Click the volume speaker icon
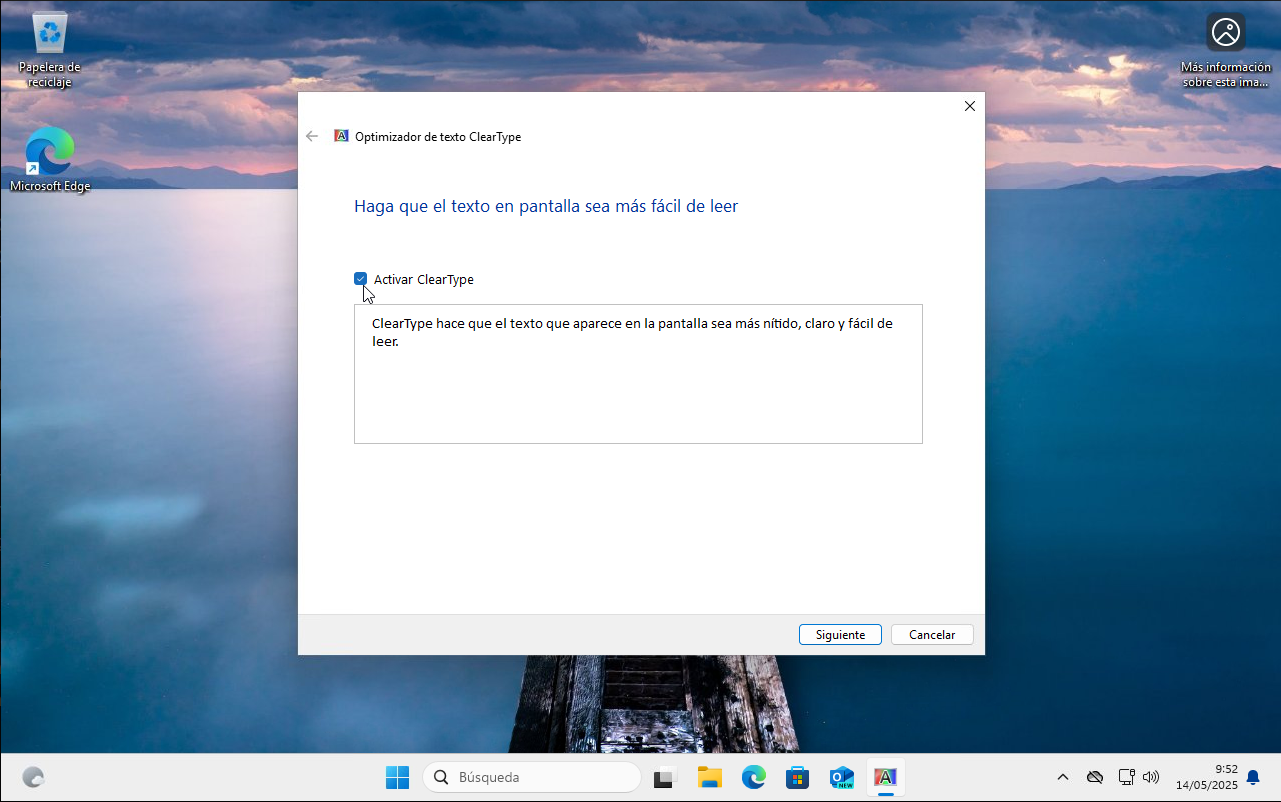This screenshot has width=1281, height=802. click(x=1151, y=777)
